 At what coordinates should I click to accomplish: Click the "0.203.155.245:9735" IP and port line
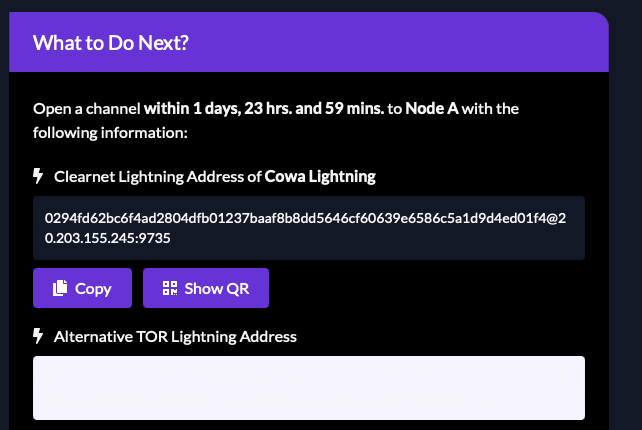[x=111, y=238]
